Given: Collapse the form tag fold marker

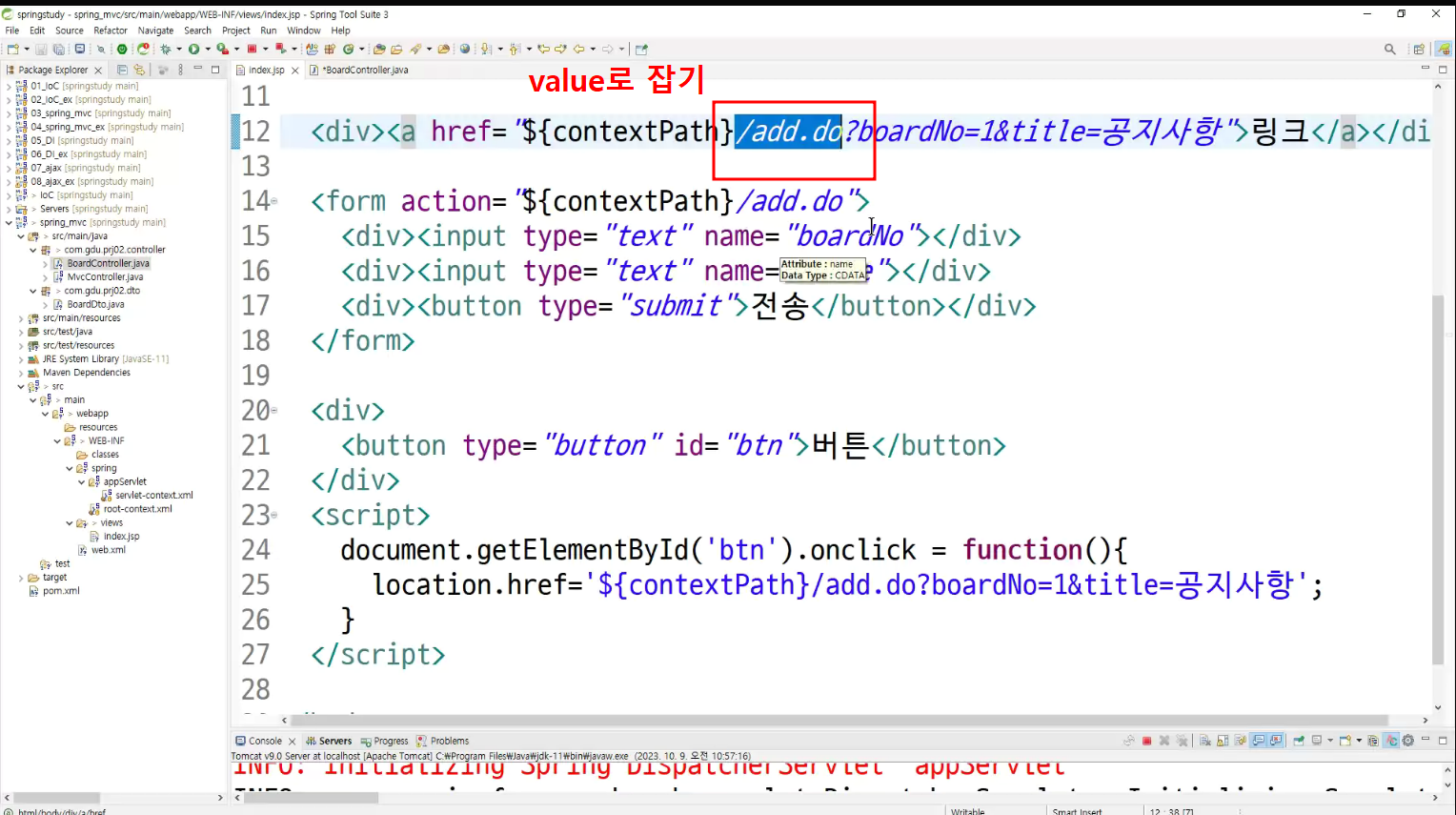Looking at the screenshot, I should pyautogui.click(x=274, y=201).
